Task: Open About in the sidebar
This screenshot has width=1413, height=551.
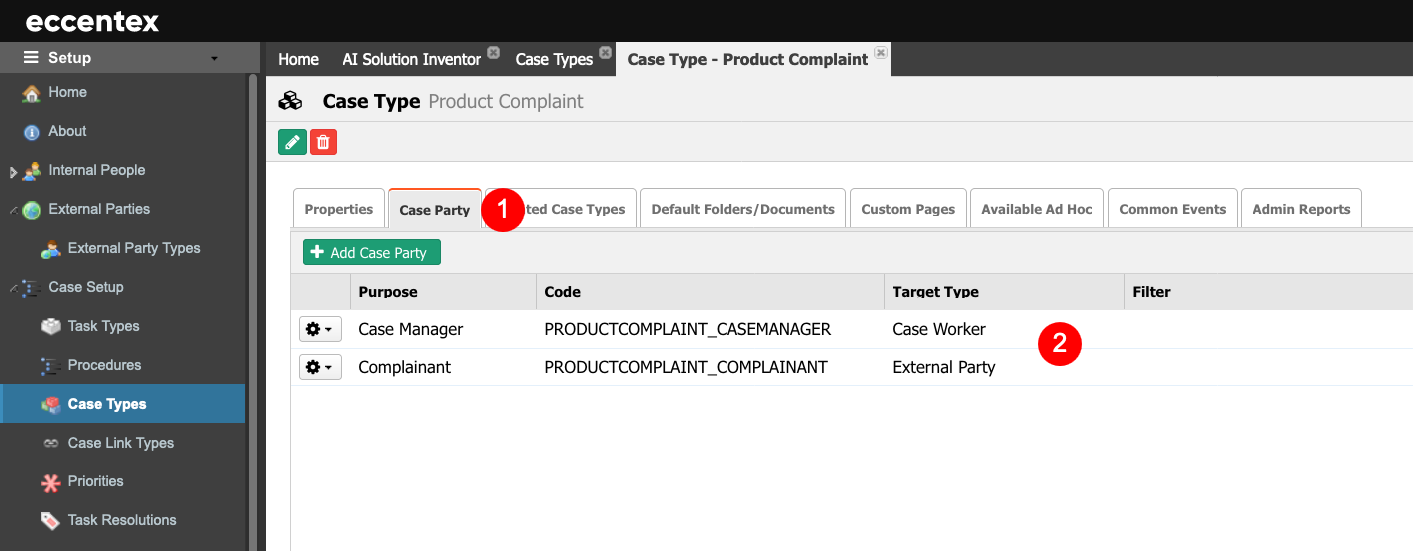Action: pos(67,131)
